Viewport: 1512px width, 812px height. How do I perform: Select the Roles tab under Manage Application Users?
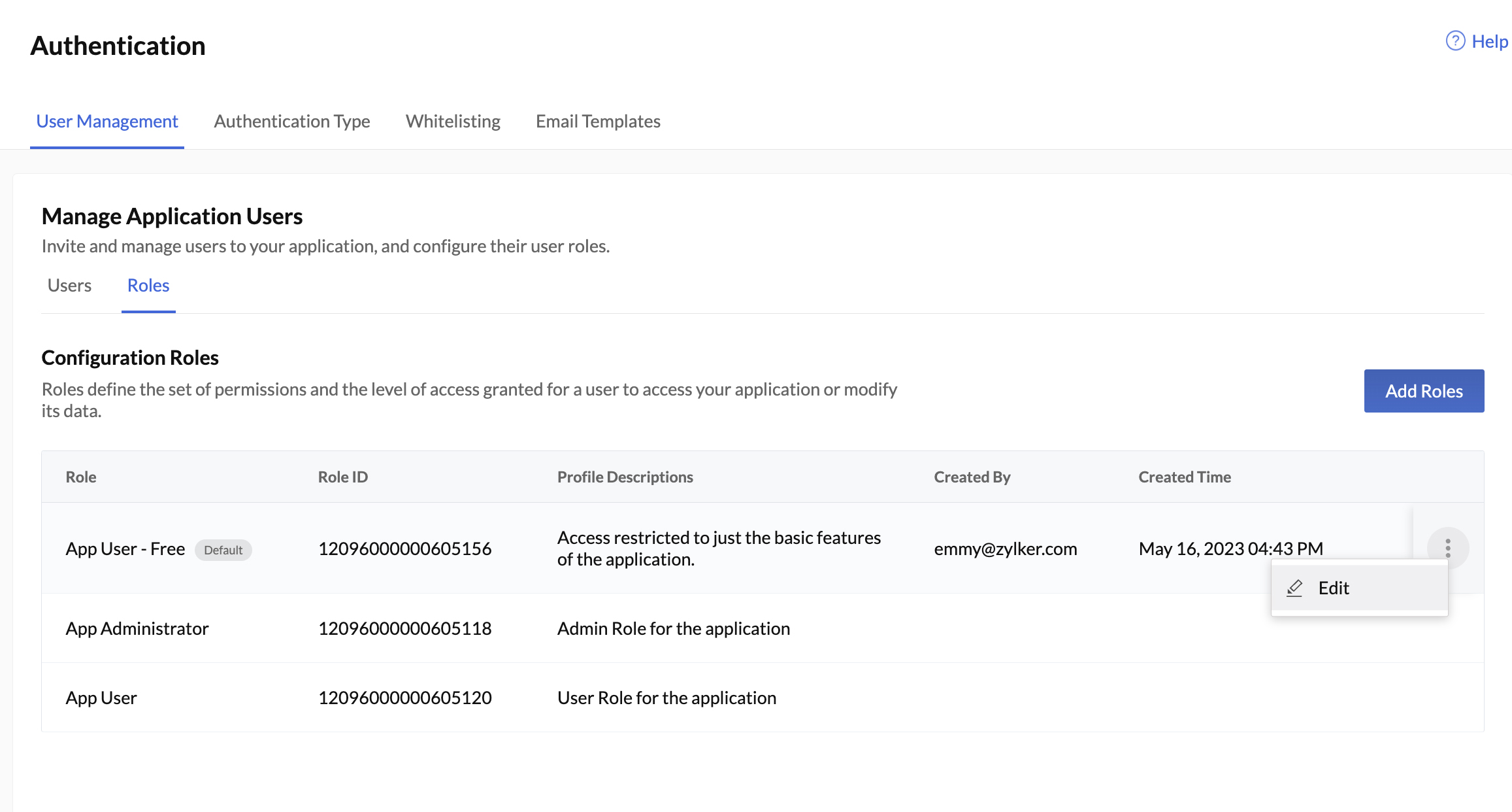pos(148,285)
